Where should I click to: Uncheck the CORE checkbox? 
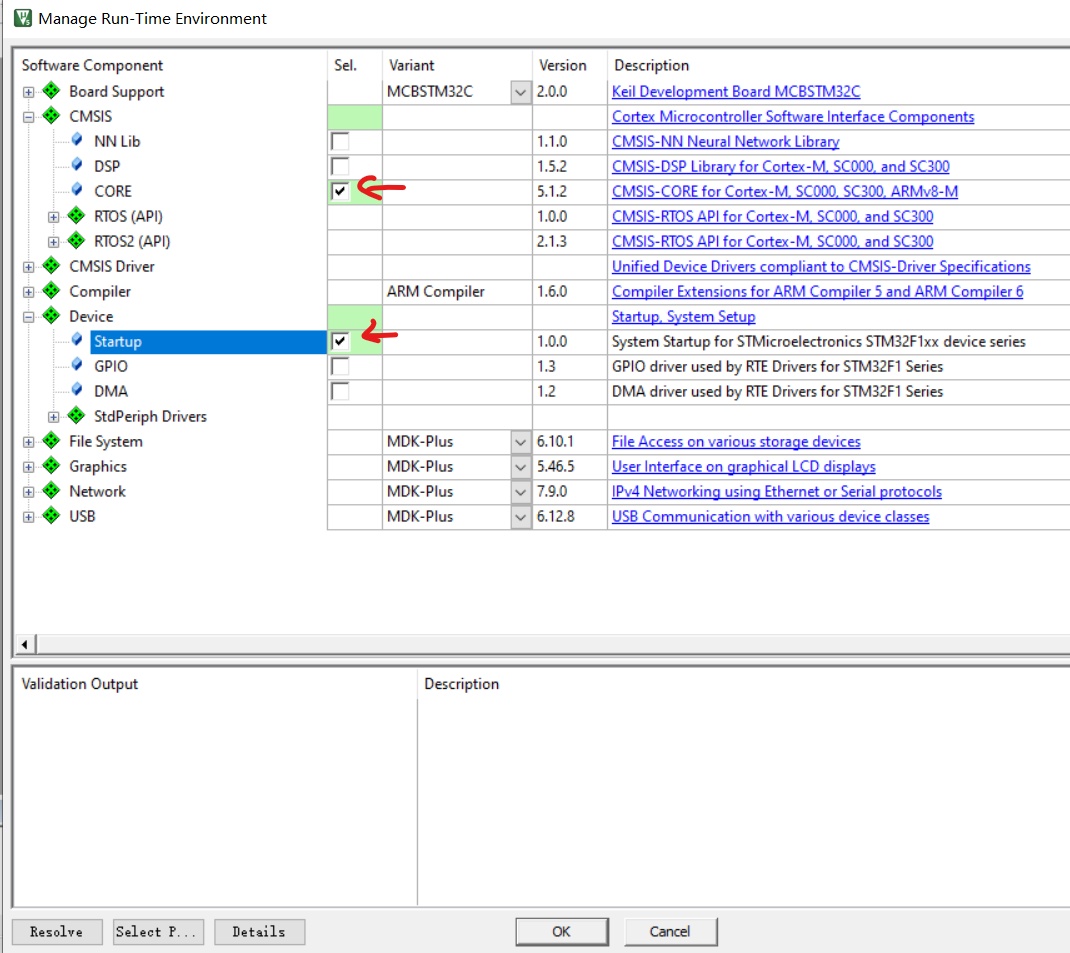point(340,191)
